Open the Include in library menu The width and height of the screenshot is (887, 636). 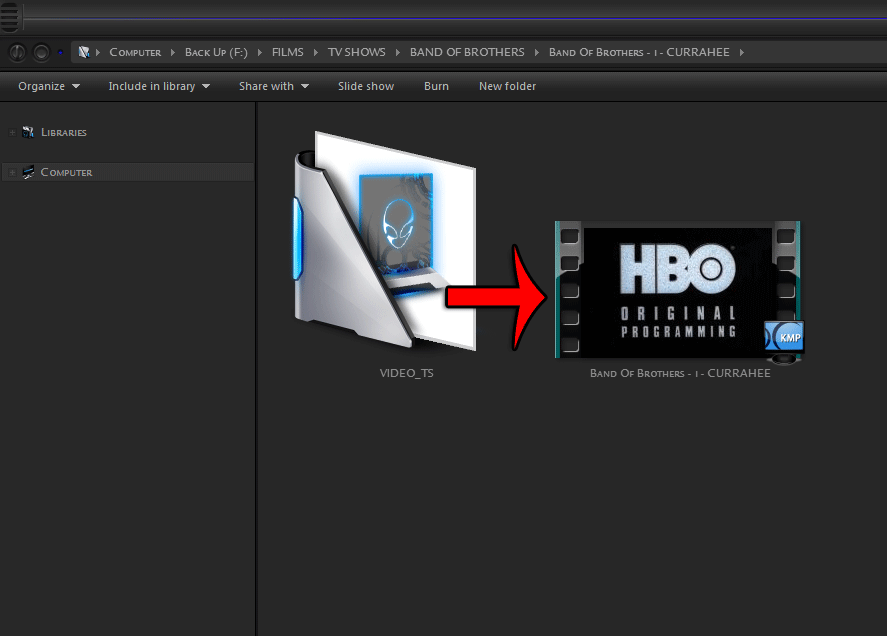click(x=159, y=86)
